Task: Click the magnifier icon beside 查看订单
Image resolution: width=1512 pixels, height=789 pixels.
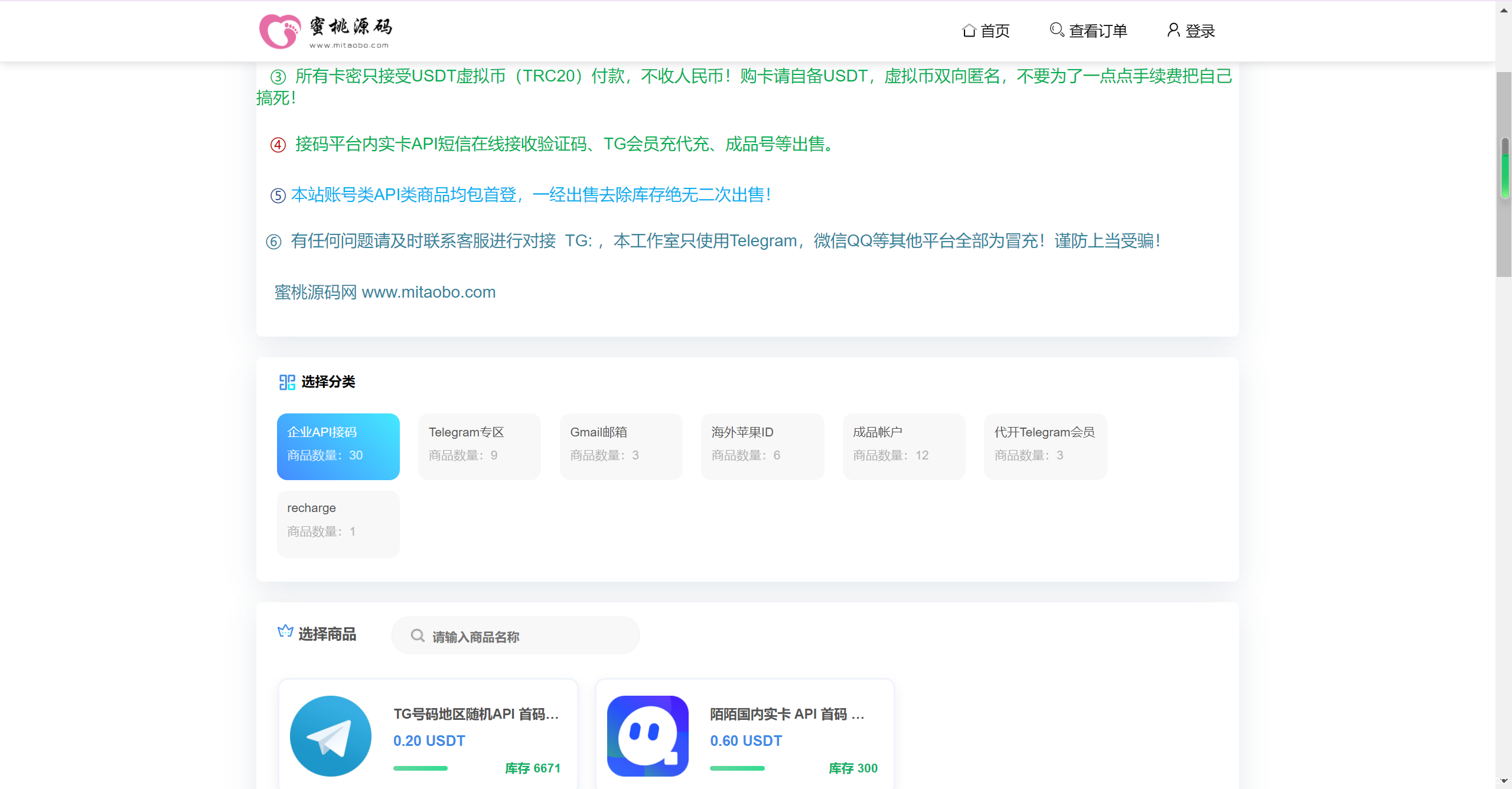Action: coord(1057,30)
